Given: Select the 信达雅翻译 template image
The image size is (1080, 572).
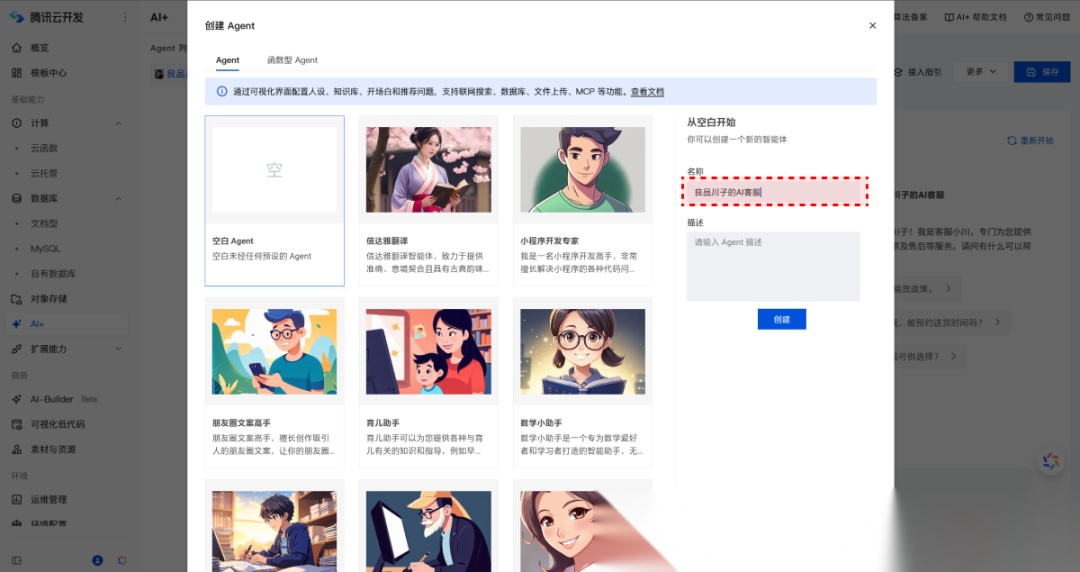Looking at the screenshot, I should coord(428,170).
